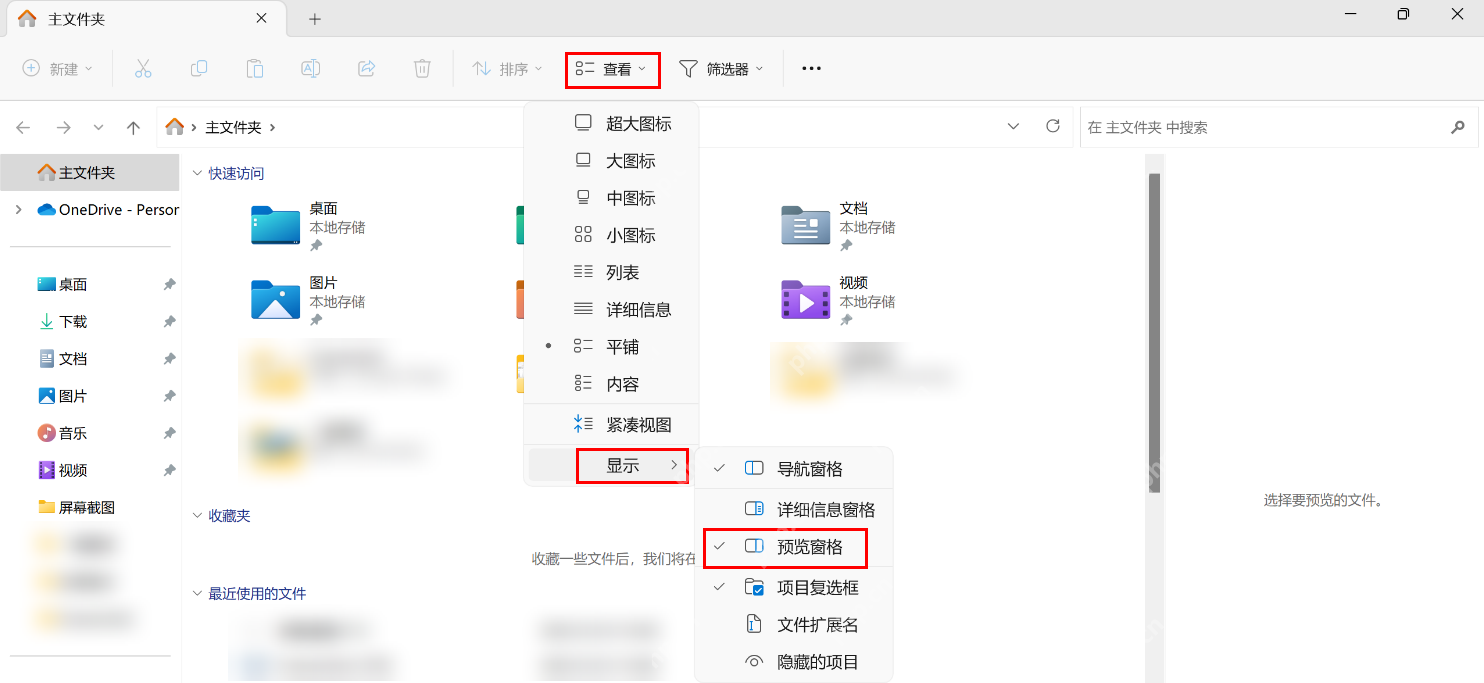Screen dimensions: 1484x683
Task: Go up one level with up arrow
Action: click(133, 127)
